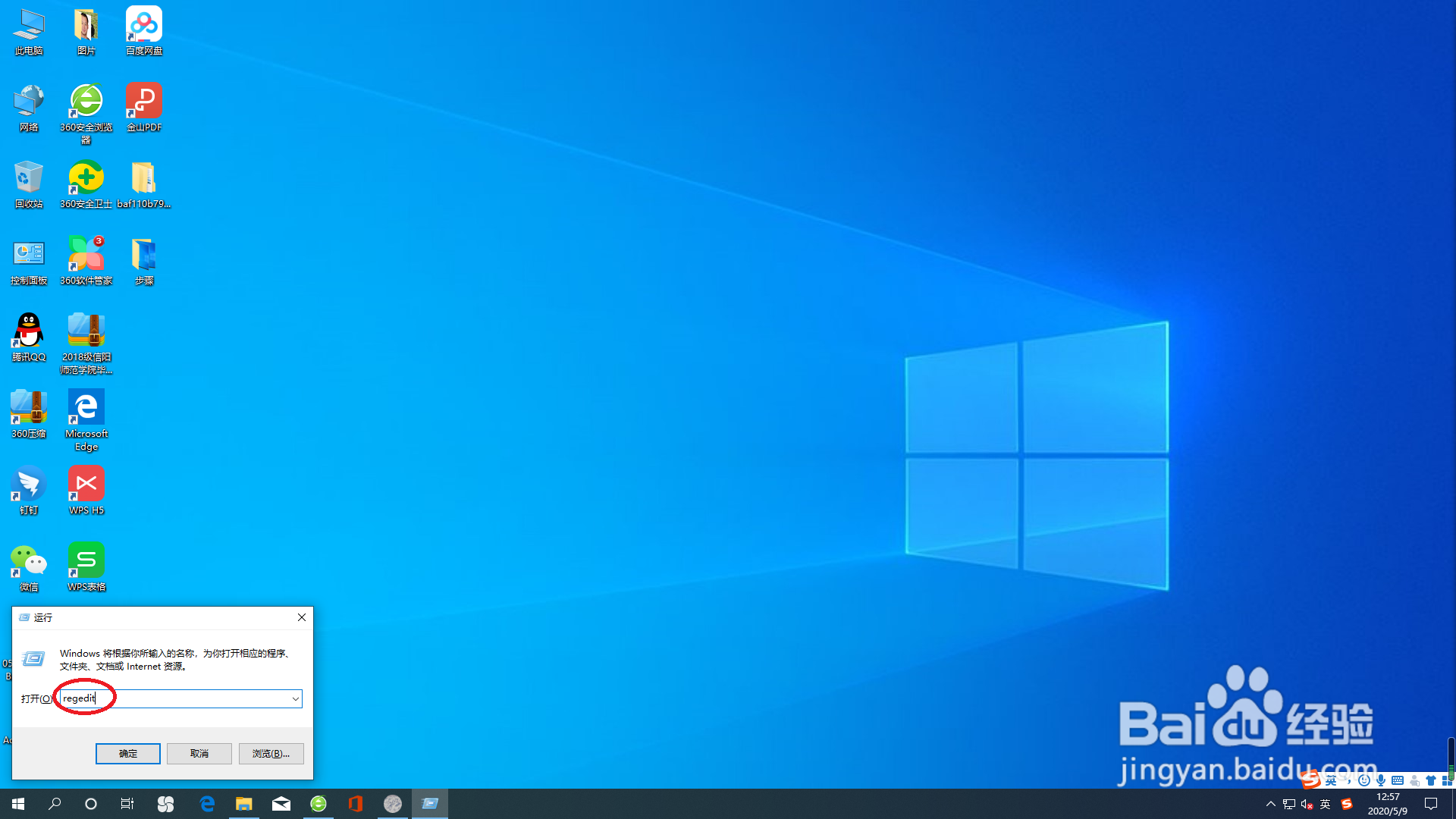Launch Edge from the taskbar
The width and height of the screenshot is (1456, 819).
207,804
